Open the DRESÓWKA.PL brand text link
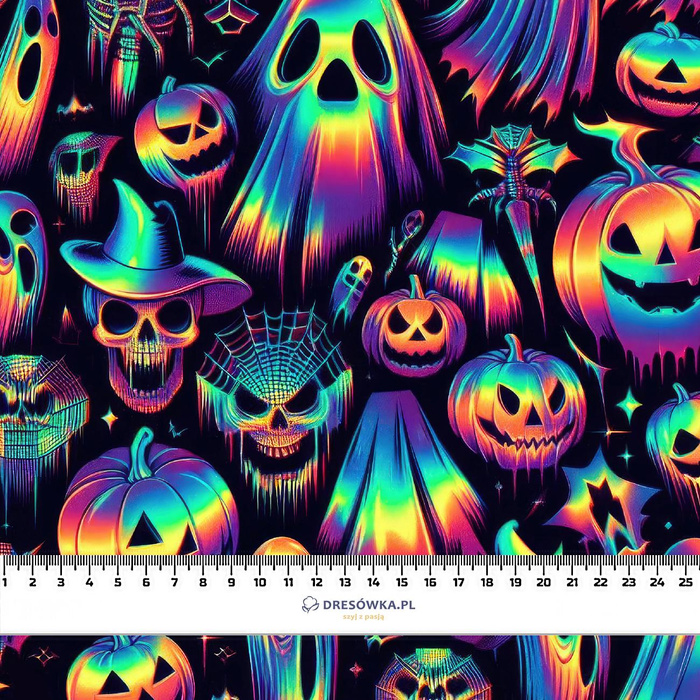The image size is (700, 700). pos(360,604)
